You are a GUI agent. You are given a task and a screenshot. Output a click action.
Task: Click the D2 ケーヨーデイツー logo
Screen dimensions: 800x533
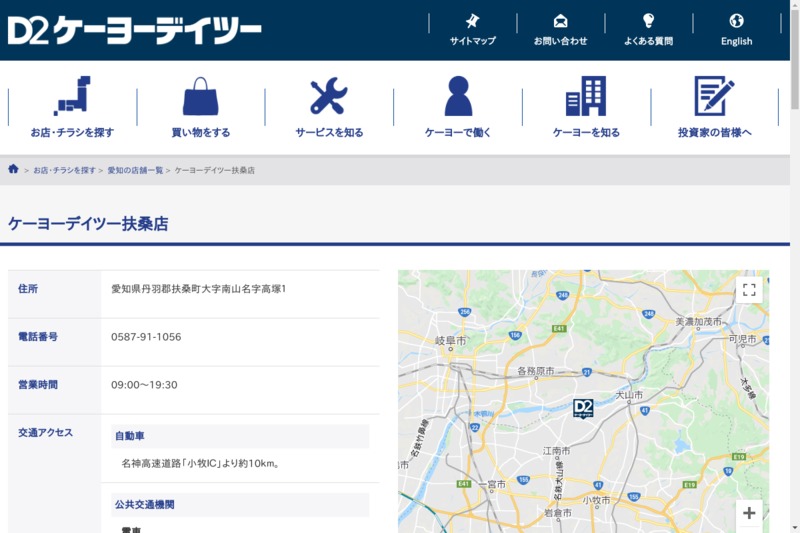(x=134, y=31)
